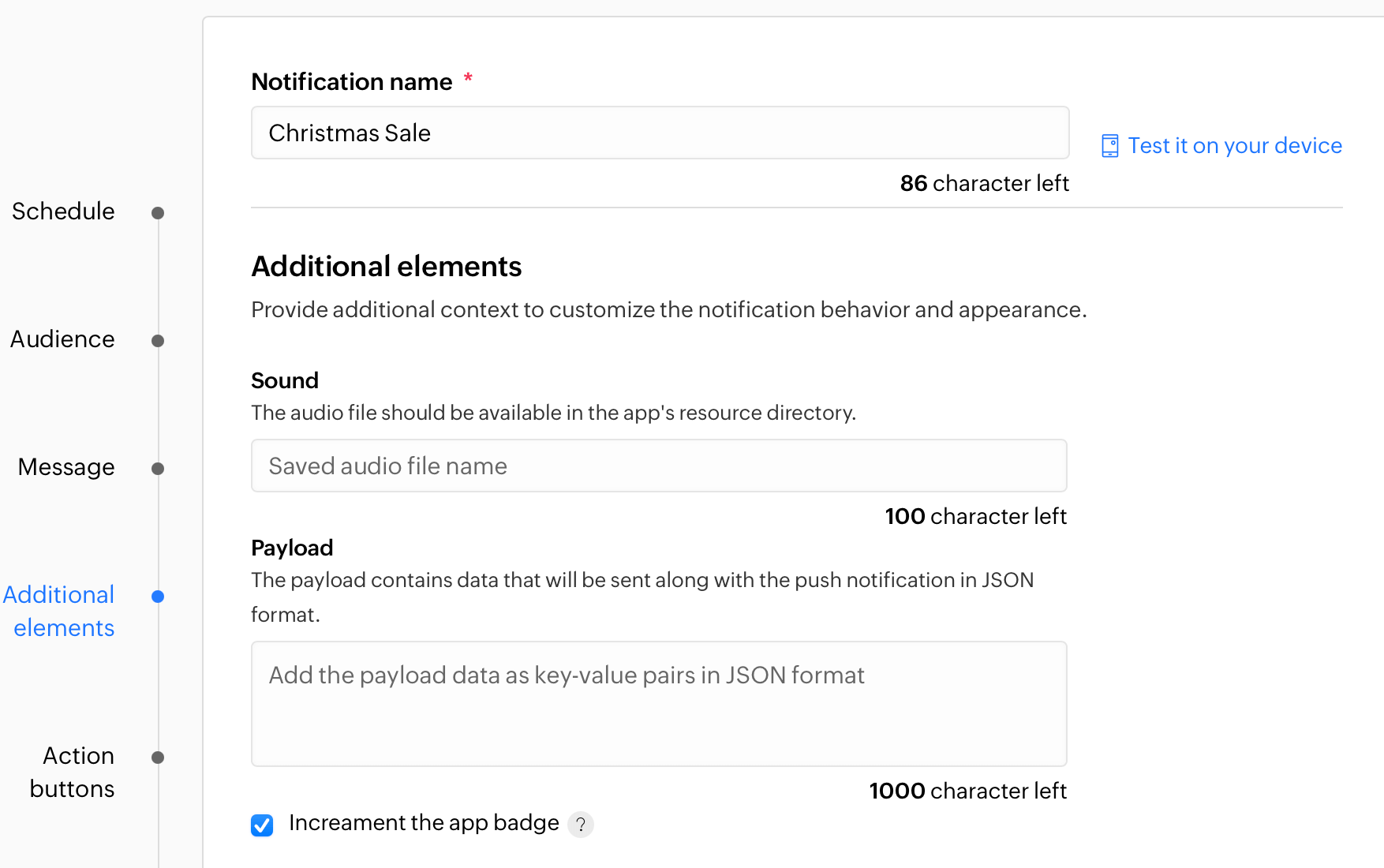Click the Saved audio file name field
This screenshot has width=1384, height=868.
pos(659,466)
